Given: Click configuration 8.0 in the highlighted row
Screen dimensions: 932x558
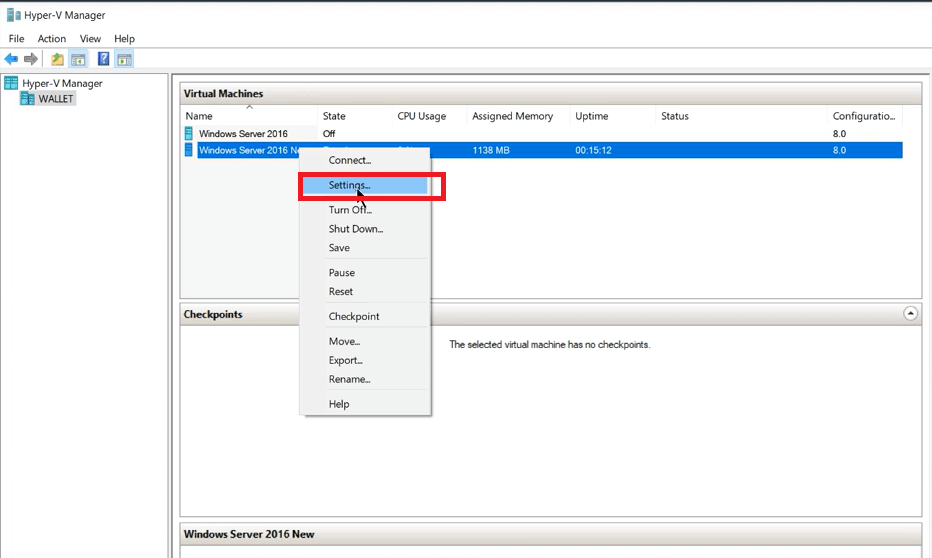Looking at the screenshot, I should (839, 150).
